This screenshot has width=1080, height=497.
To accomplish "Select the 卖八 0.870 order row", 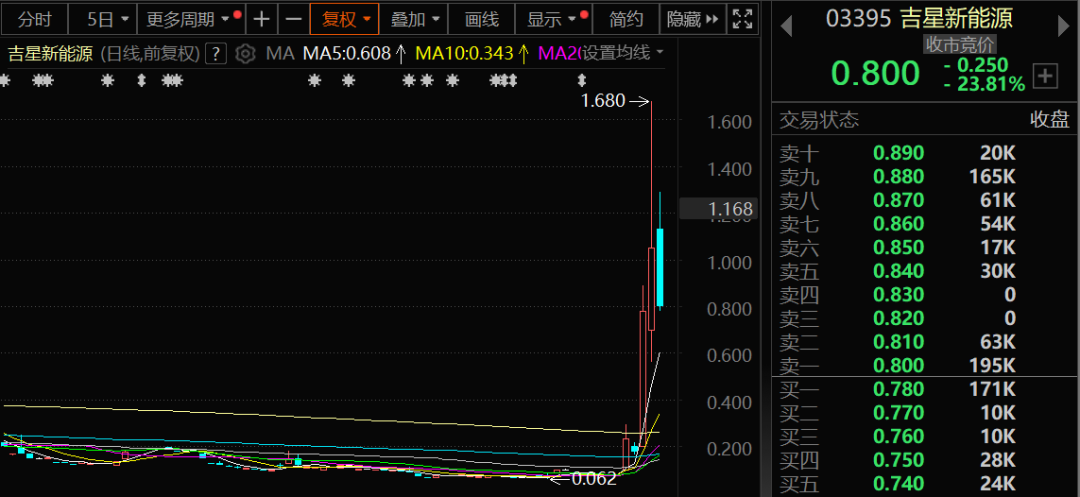I will pyautogui.click(x=925, y=200).
